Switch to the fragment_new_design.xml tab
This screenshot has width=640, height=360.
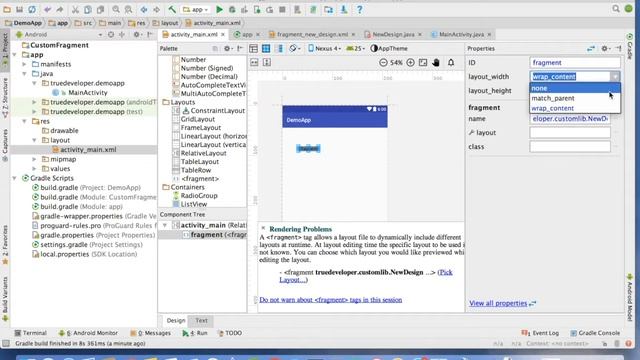[312, 35]
